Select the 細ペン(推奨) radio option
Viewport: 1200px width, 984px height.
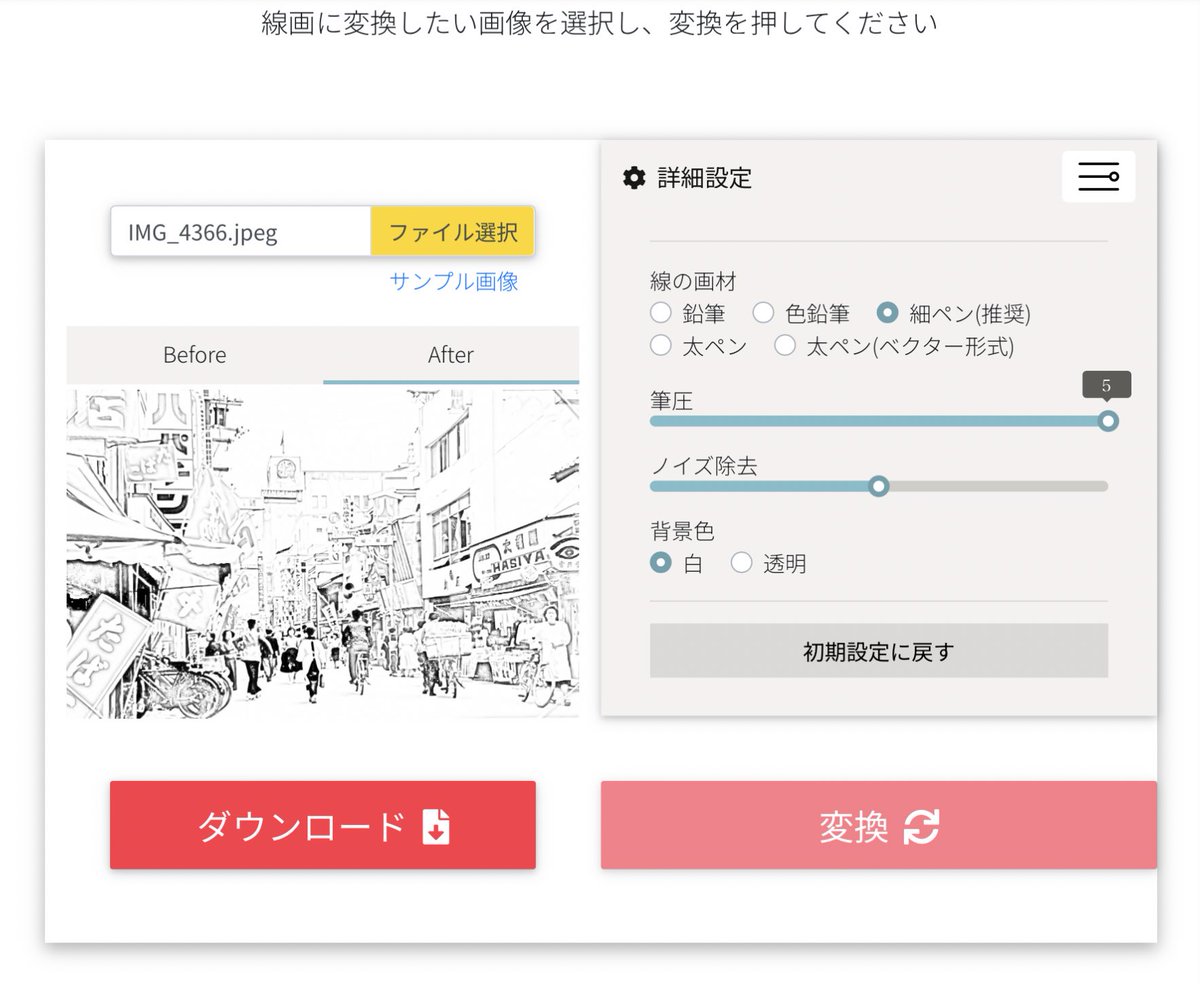(887, 313)
